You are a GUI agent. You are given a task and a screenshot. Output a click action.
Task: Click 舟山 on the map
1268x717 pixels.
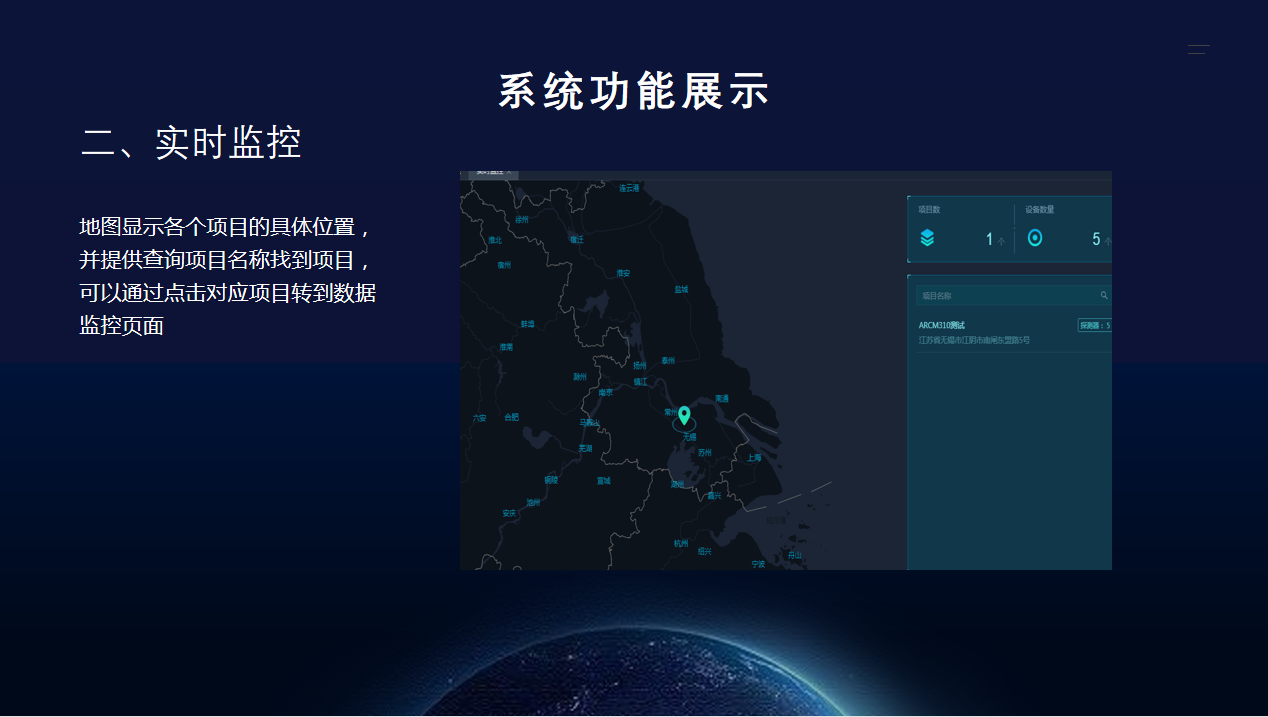click(794, 554)
